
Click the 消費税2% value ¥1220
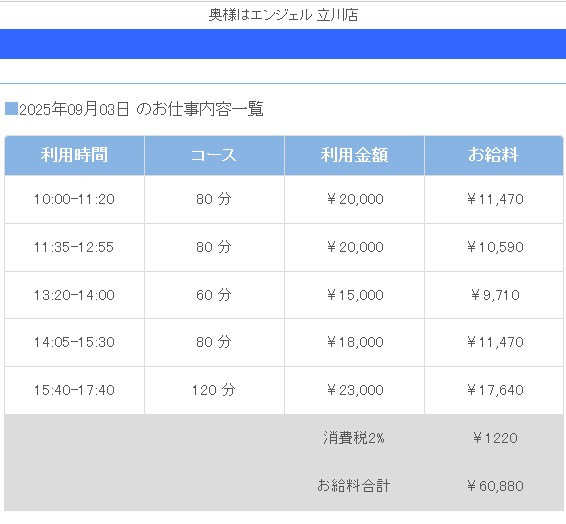(495, 438)
